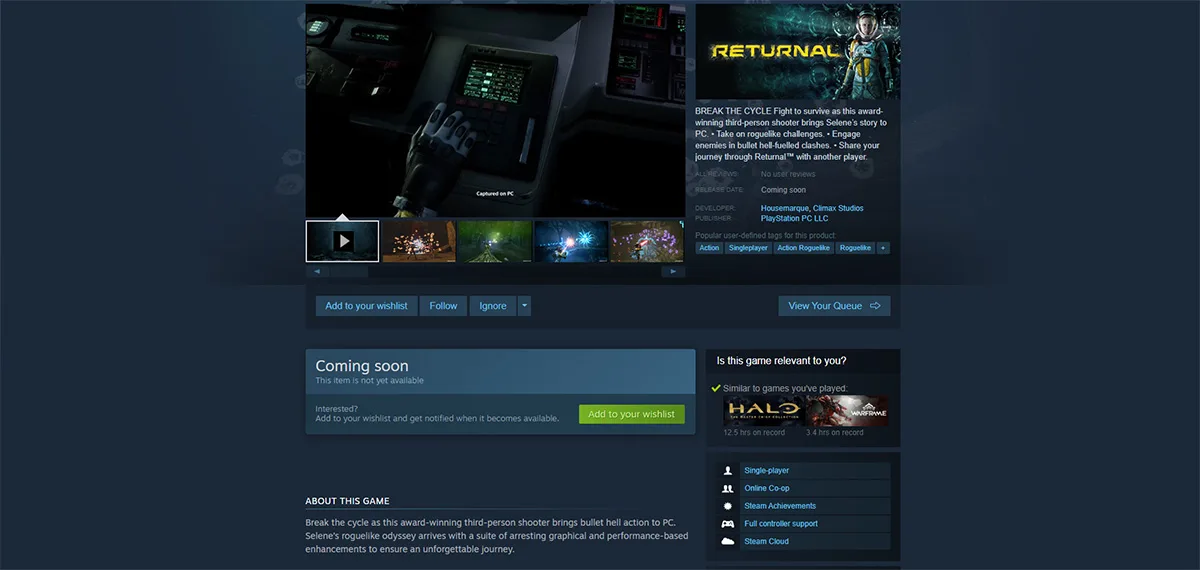Click the left arrow of thumbnail strip
Viewport: 1200px width, 570px height.
(316, 271)
